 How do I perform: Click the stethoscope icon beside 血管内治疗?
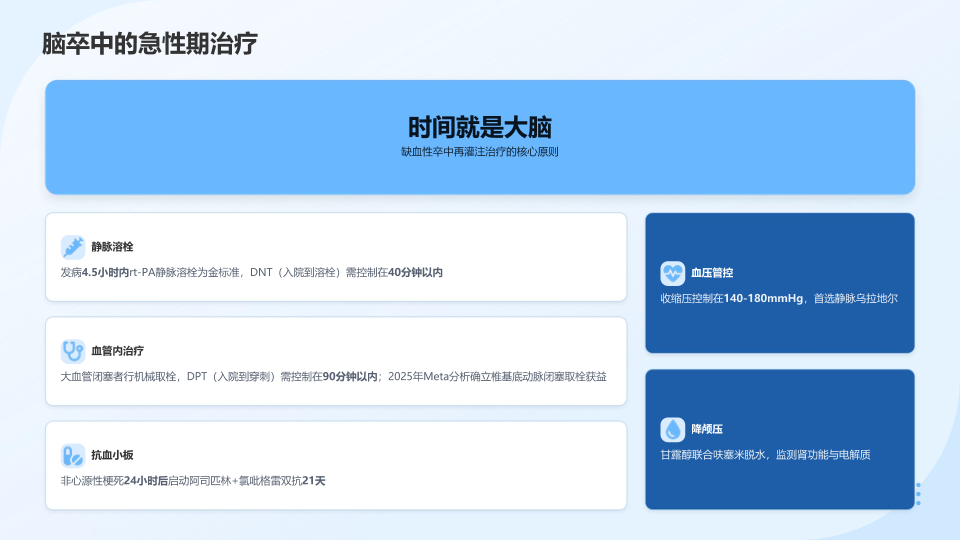(73, 351)
